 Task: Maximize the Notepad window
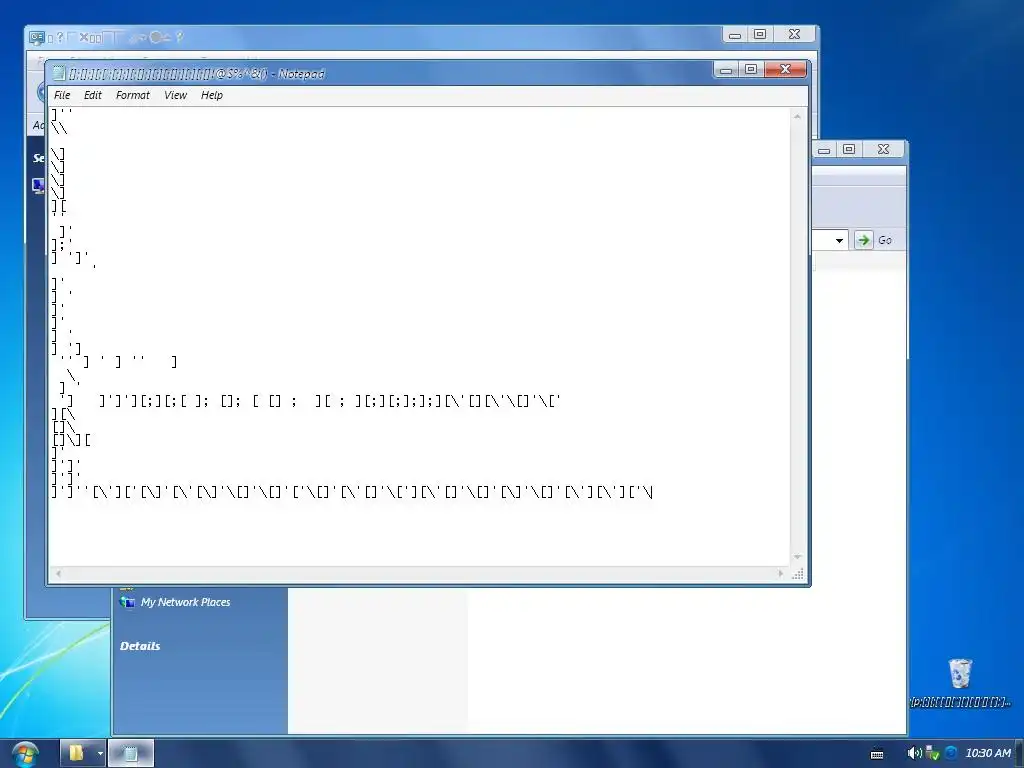coord(751,69)
